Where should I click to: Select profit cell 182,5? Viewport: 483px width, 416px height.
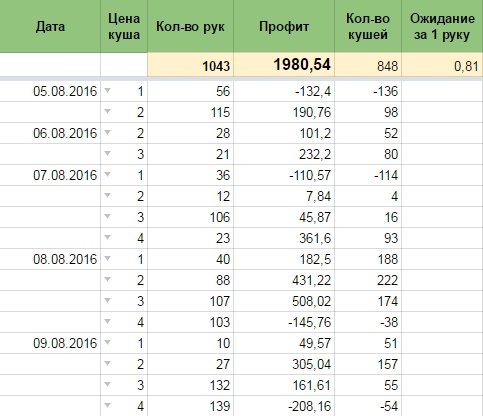click(284, 259)
